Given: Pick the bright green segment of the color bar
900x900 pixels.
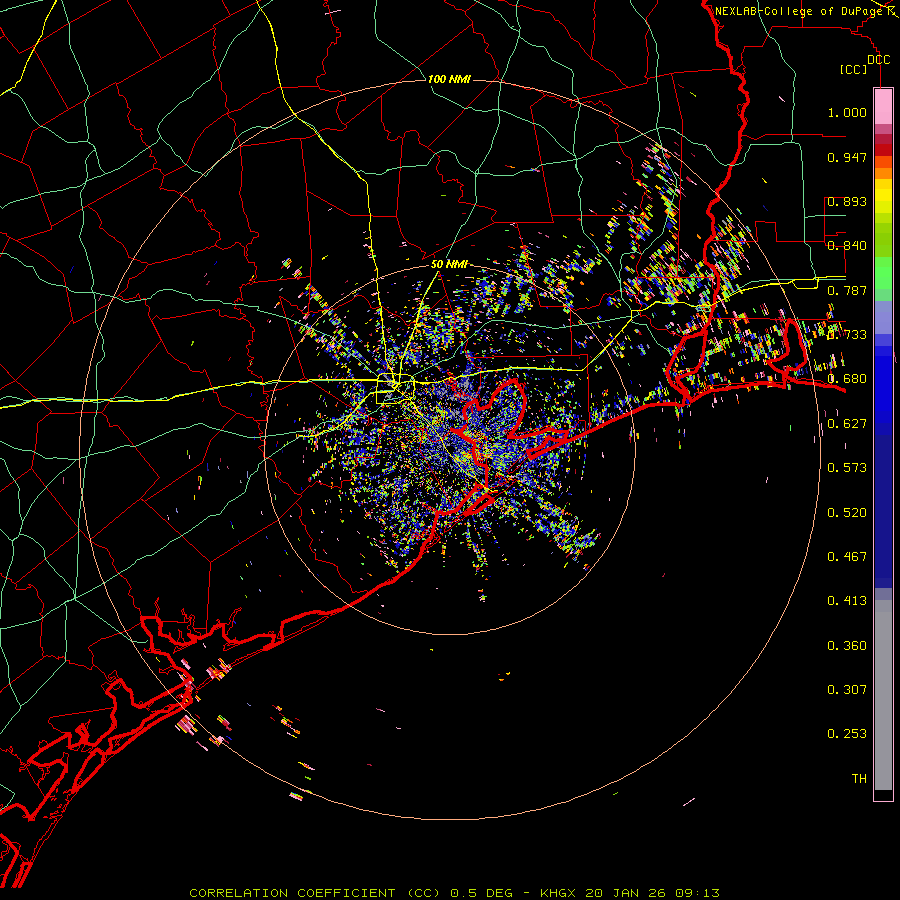Looking at the screenshot, I should point(883,273).
